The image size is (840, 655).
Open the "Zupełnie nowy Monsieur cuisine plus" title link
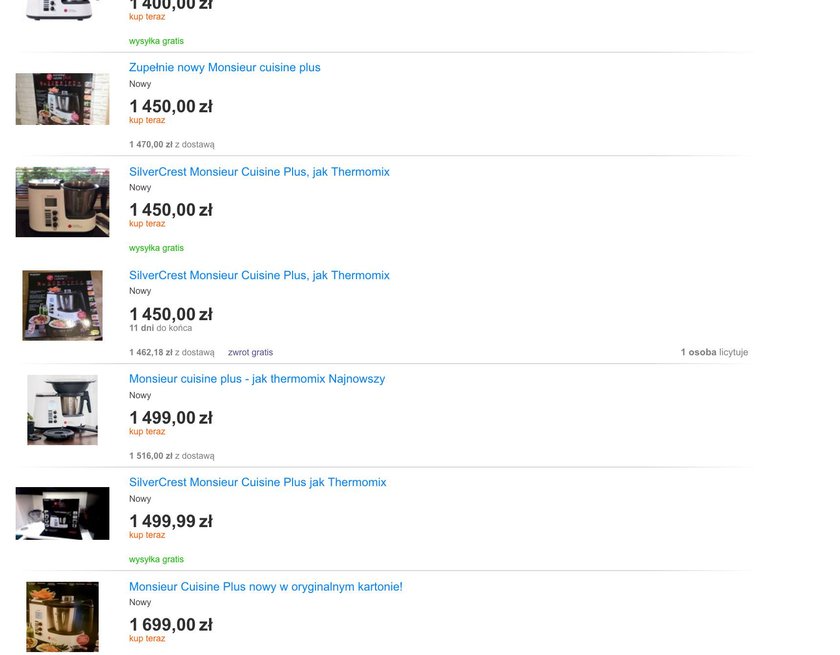(224, 68)
